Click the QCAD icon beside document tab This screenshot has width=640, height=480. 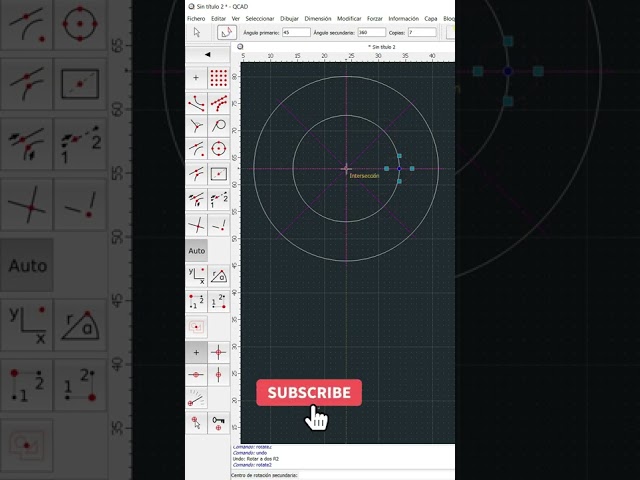click(240, 47)
